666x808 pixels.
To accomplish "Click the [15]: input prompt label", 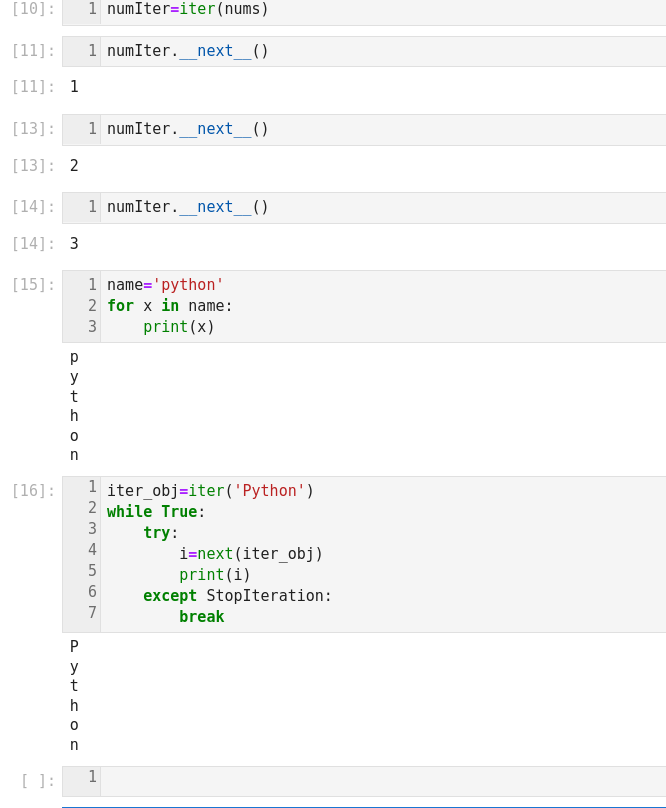I will 33,285.
